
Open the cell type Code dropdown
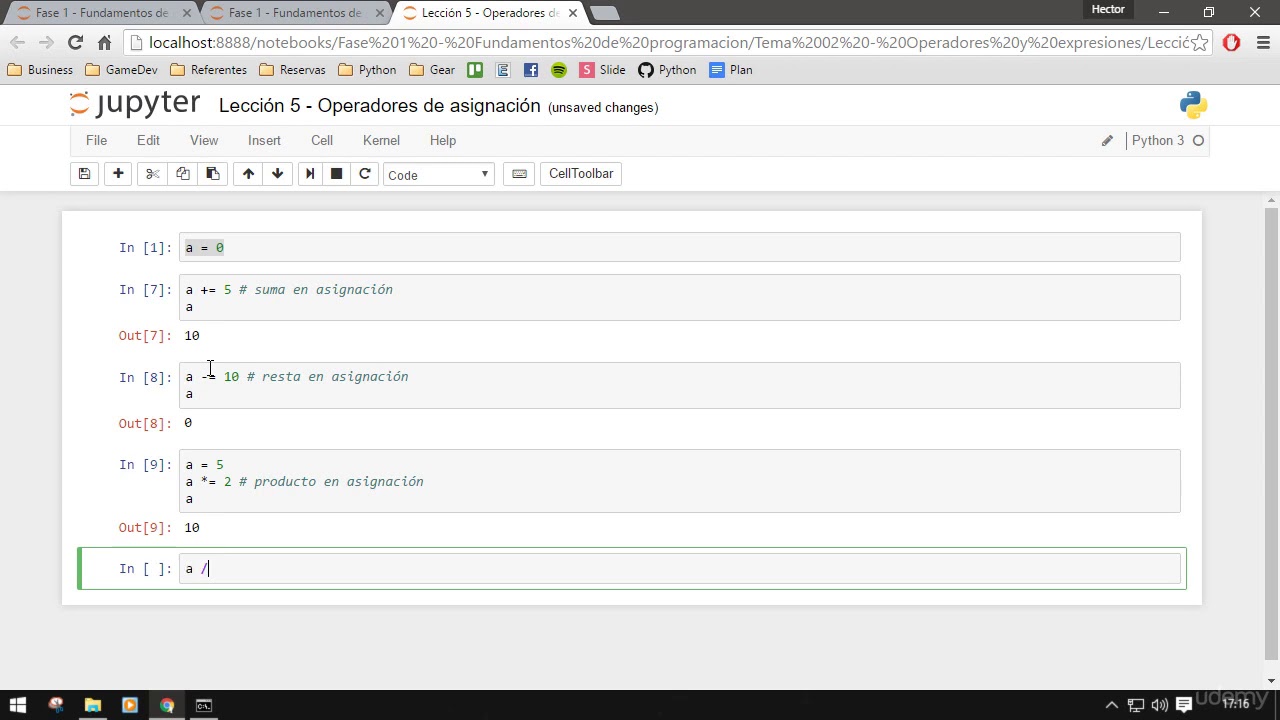tap(438, 175)
